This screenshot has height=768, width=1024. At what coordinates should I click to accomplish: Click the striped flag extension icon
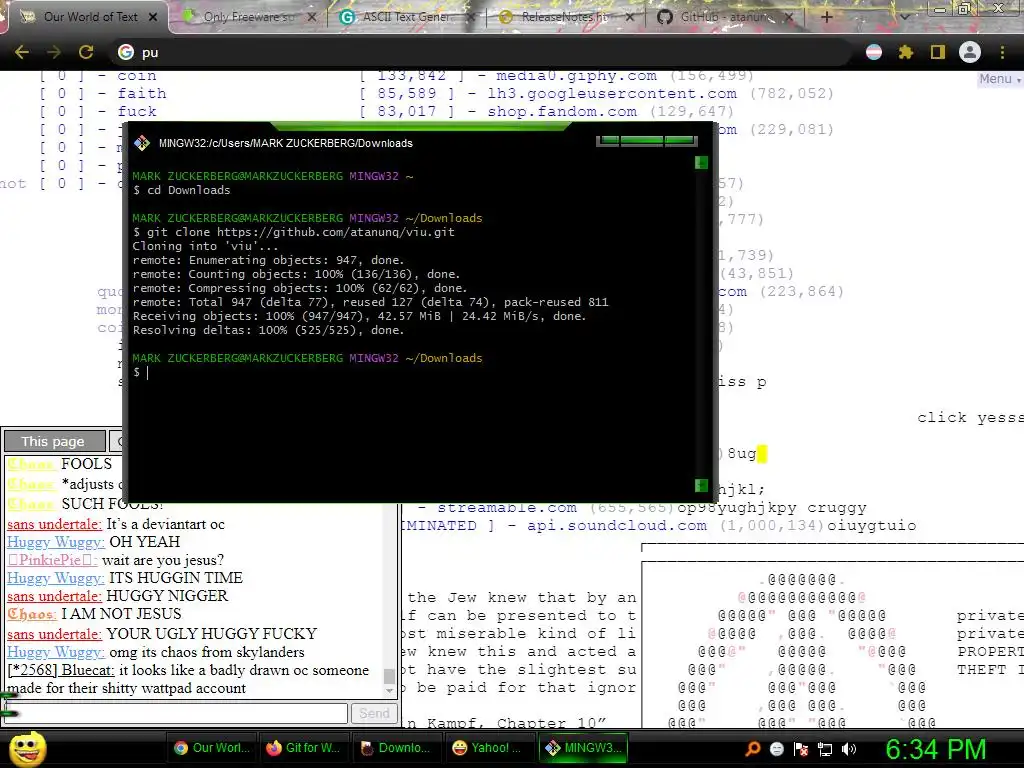tap(874, 52)
